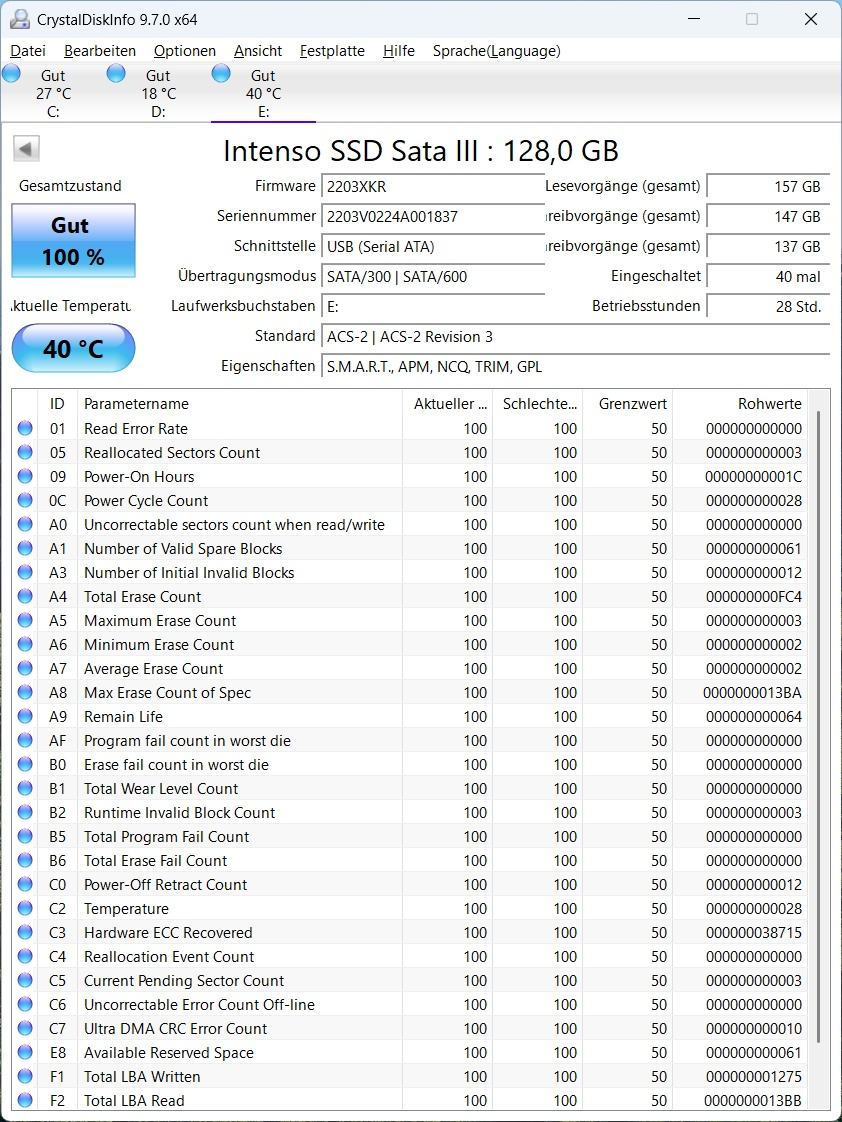The image size is (842, 1122).
Task: Click status orb of Hardware ECC Recovered row
Action: 25,932
